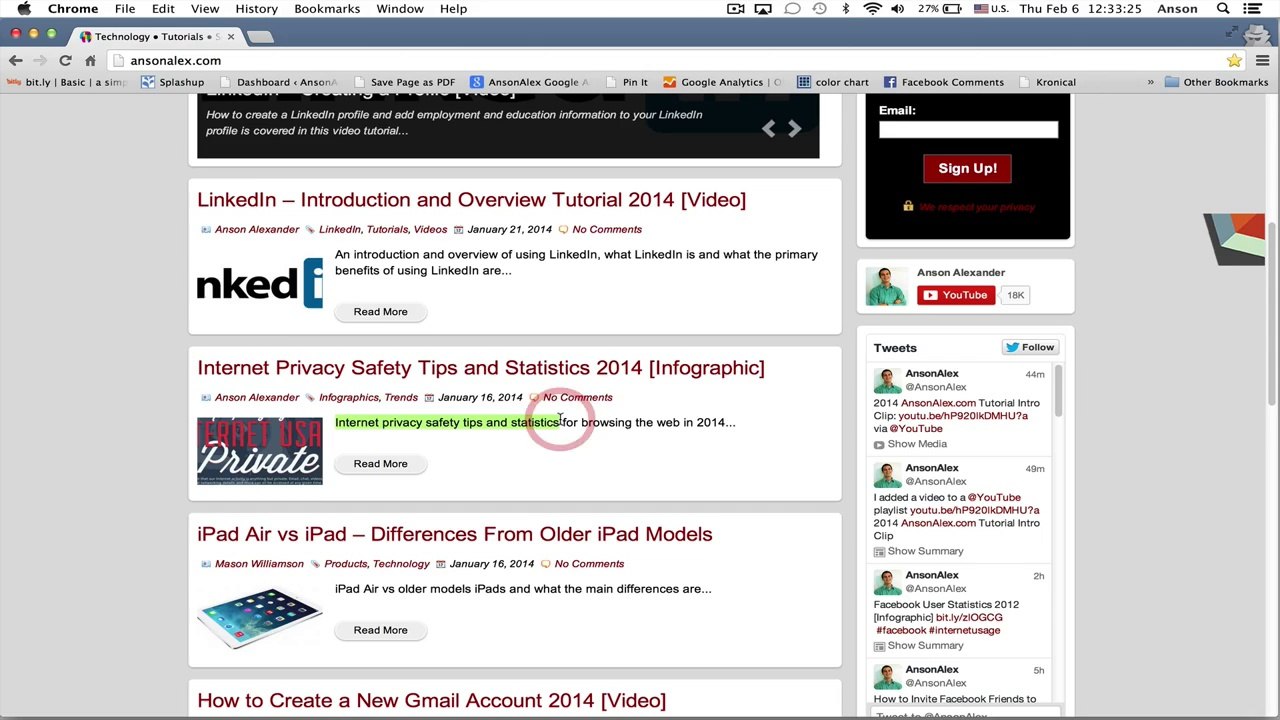Open the View menu
The width and height of the screenshot is (1280, 720).
(205, 9)
